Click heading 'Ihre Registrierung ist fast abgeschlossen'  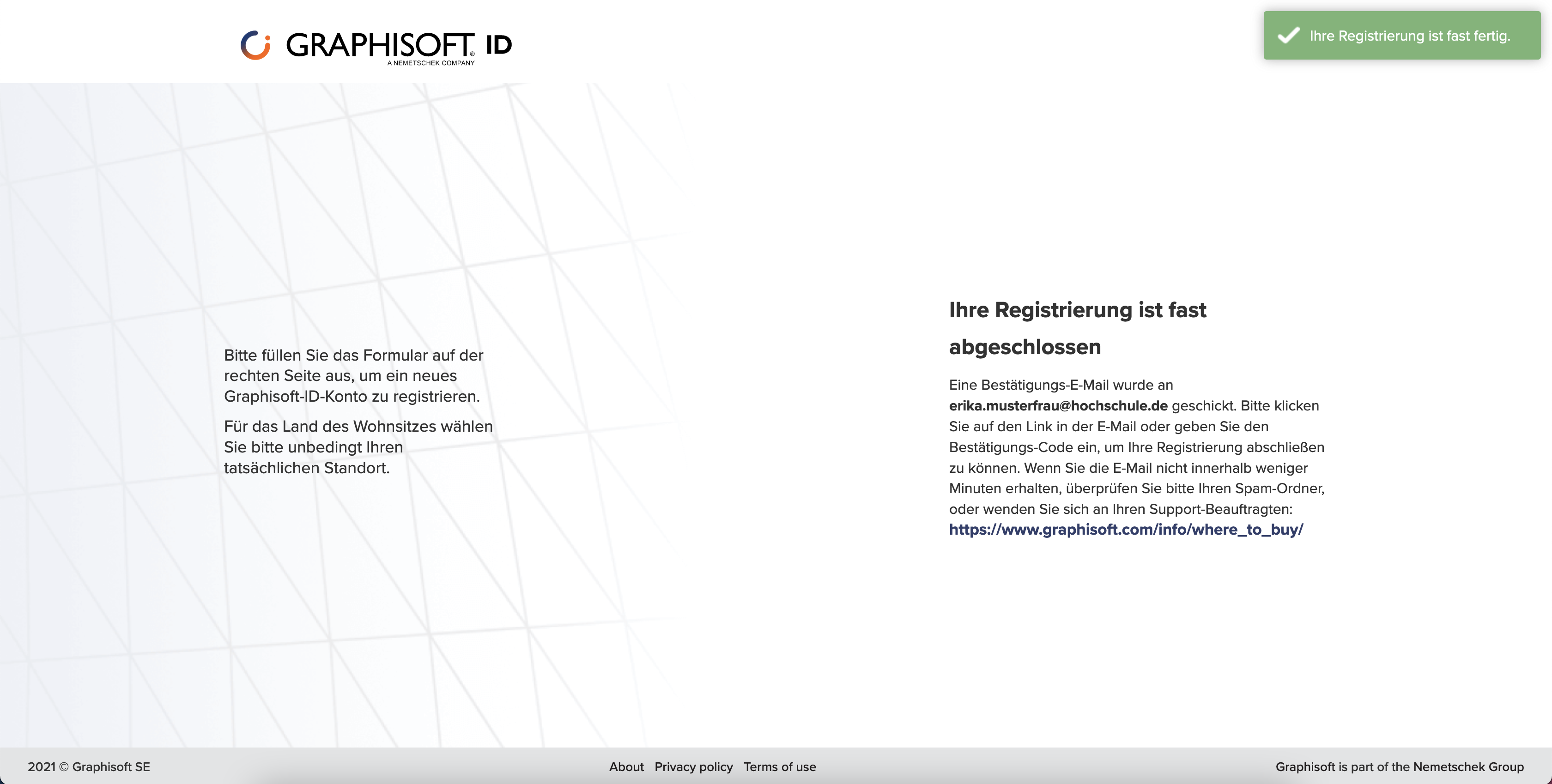click(1077, 328)
